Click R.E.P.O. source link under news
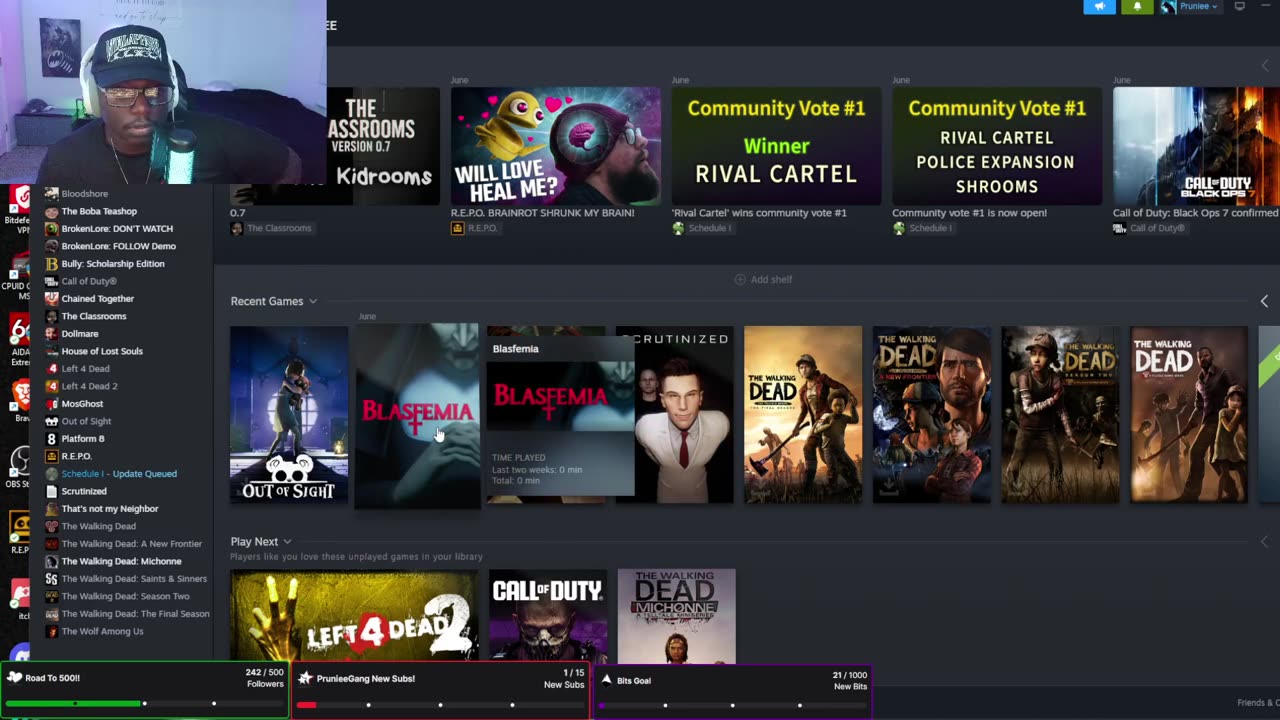 click(482, 228)
